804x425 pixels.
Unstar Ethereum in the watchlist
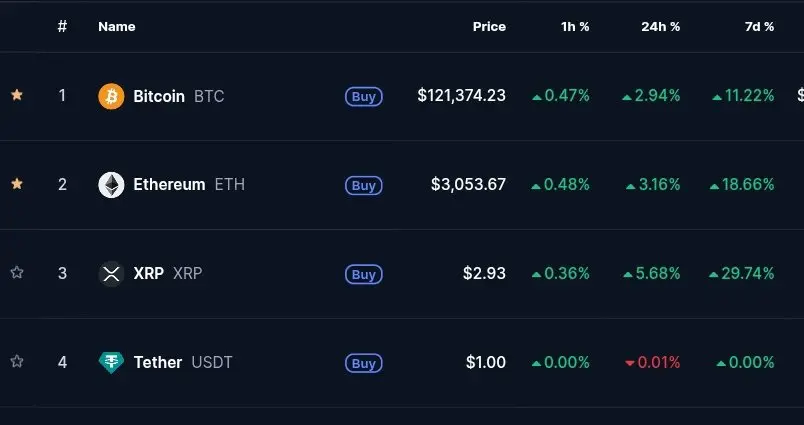(17, 184)
